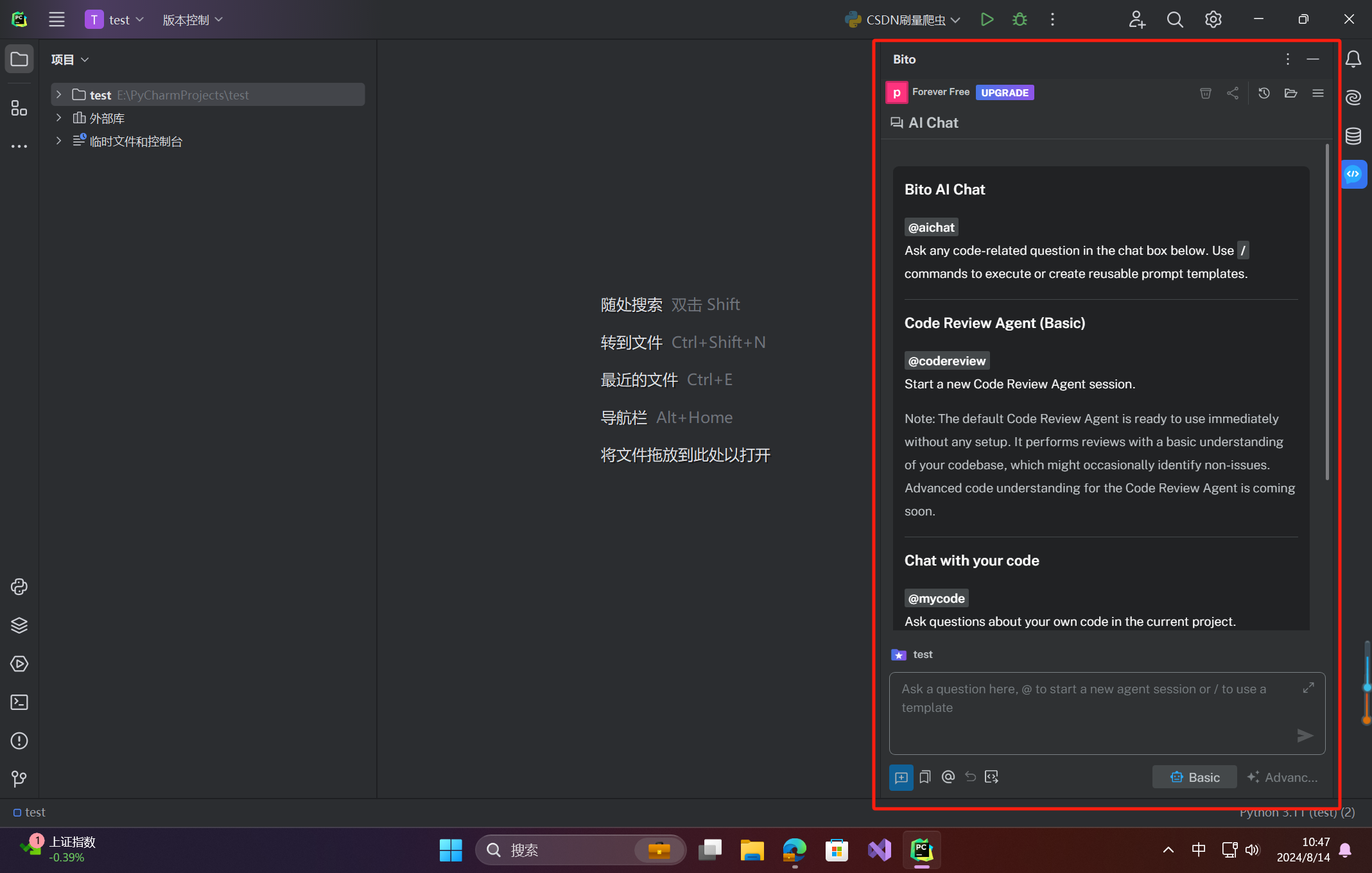Click the Database tool window icon
Image resolution: width=1372 pixels, height=873 pixels.
(1353, 135)
